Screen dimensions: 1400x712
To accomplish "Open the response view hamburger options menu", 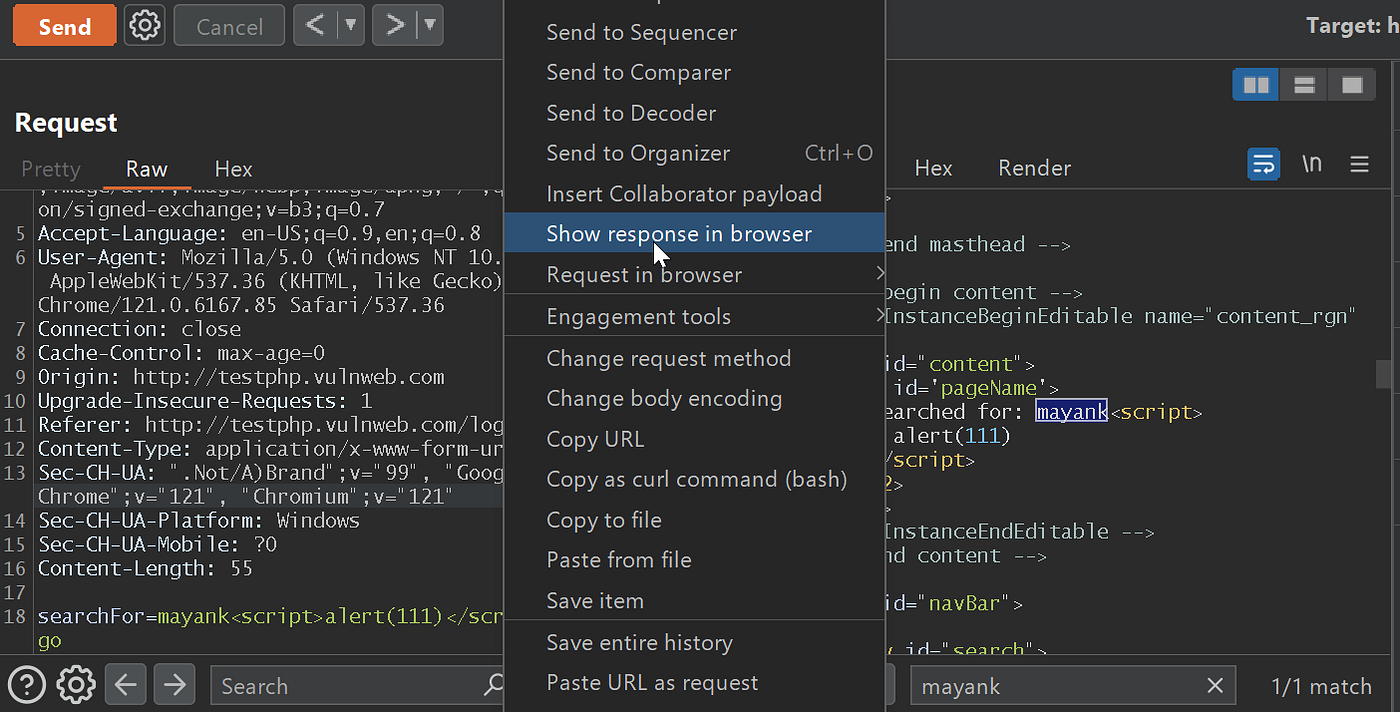I will click(1360, 165).
